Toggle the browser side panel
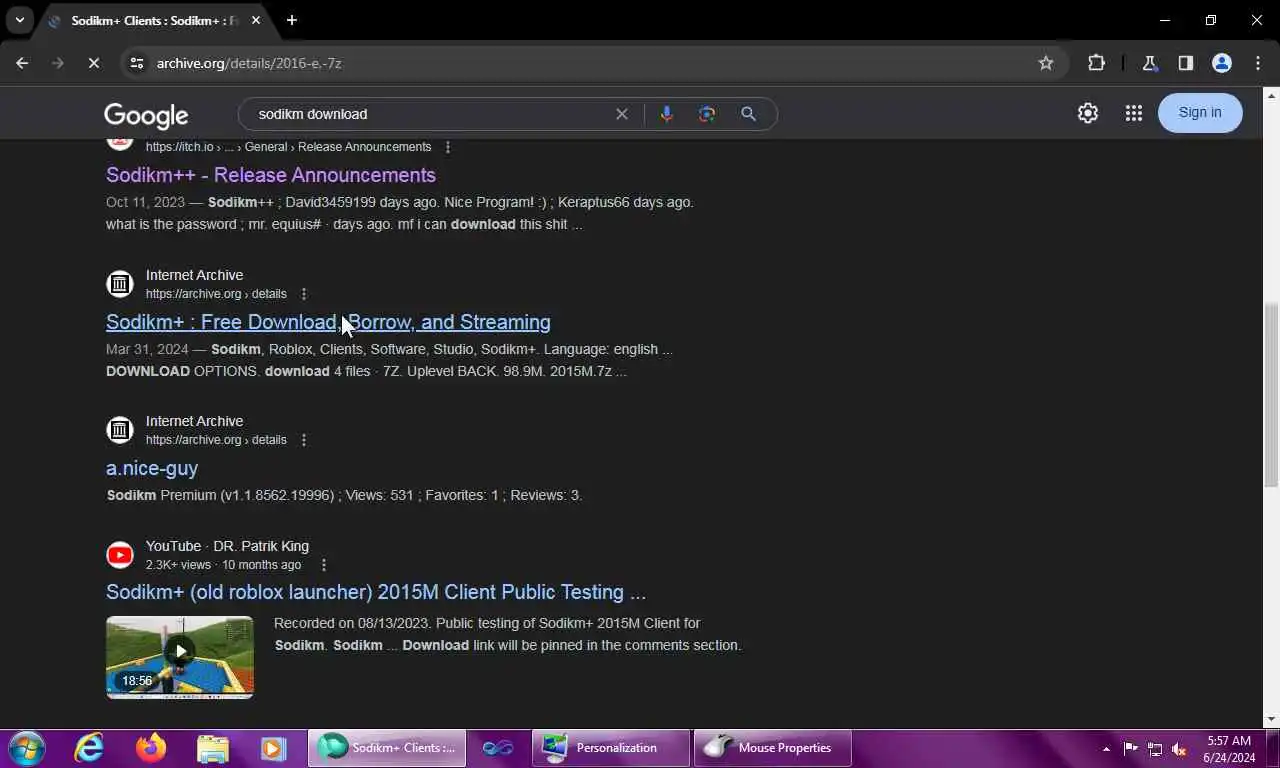 pyautogui.click(x=1185, y=63)
